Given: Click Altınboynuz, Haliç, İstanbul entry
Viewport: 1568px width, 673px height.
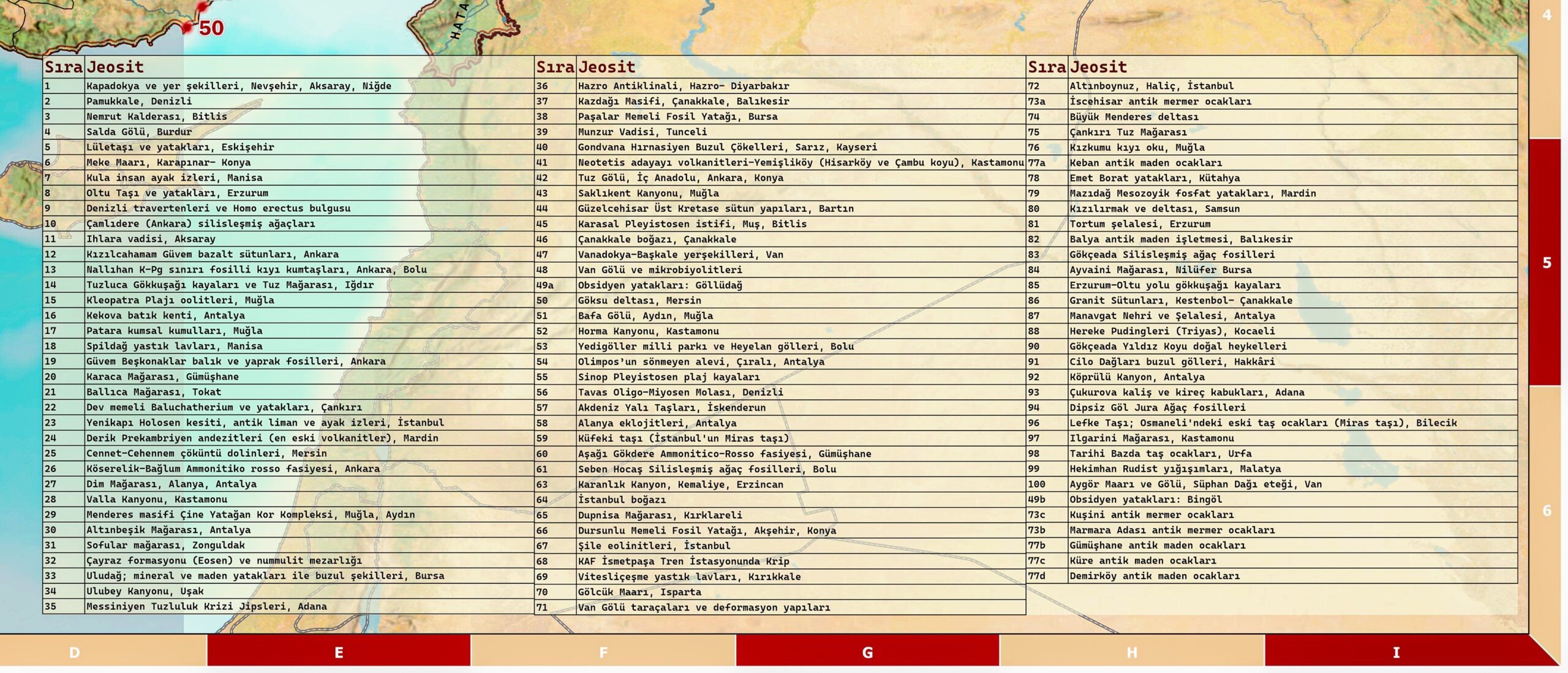Looking at the screenshot, I should click(1151, 86).
